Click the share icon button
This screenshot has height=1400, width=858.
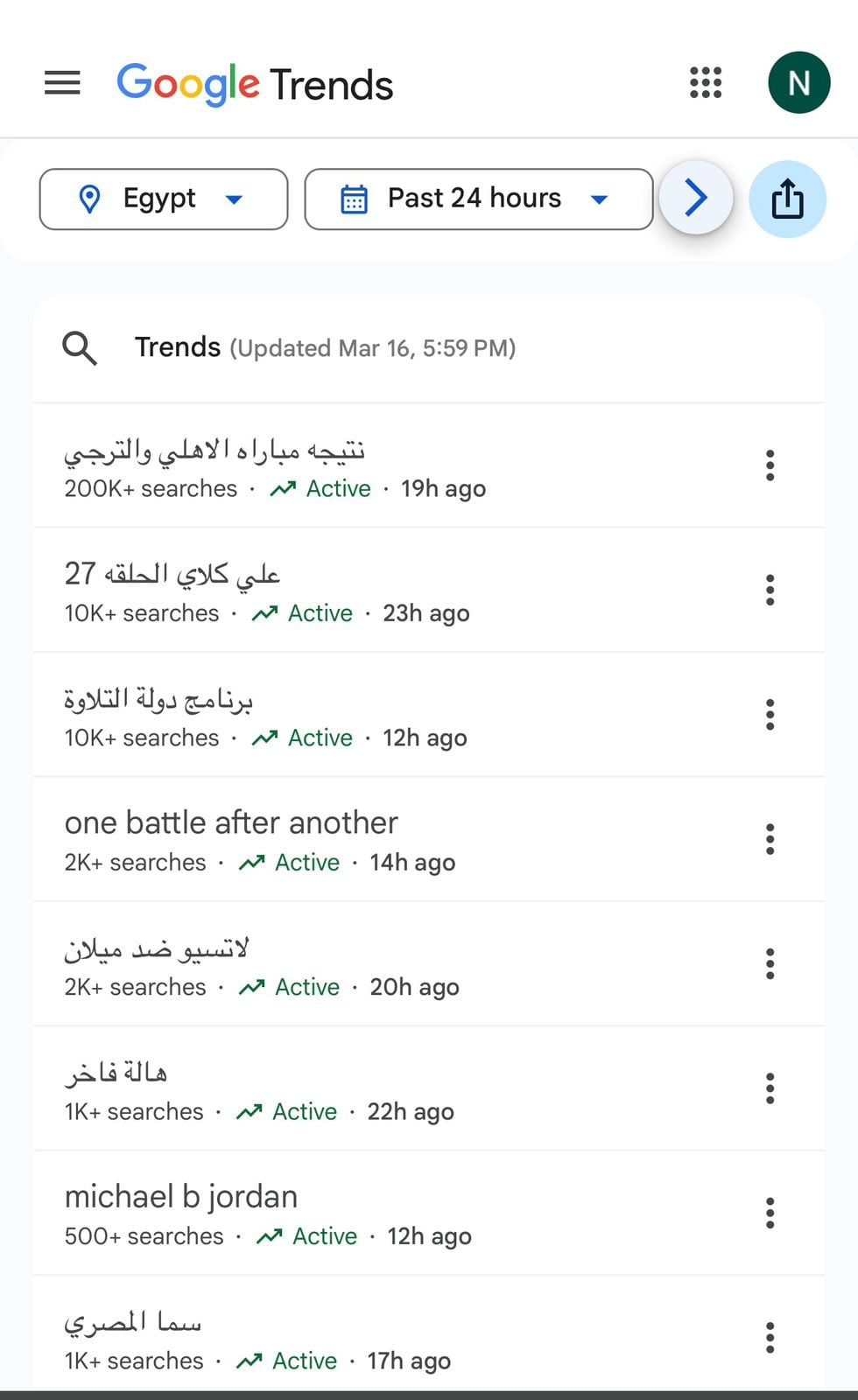tap(787, 199)
